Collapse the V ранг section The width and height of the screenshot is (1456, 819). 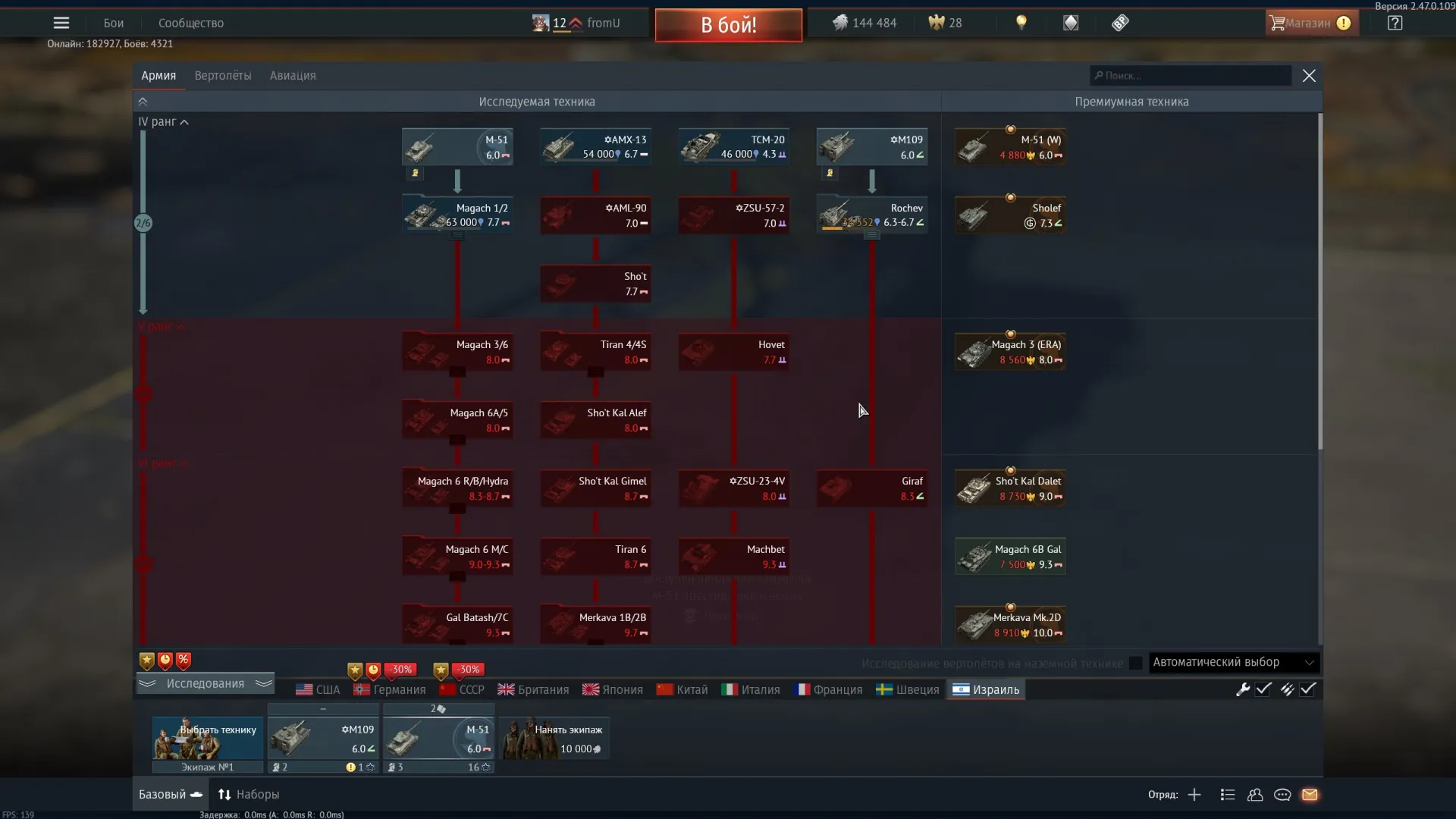tap(162, 326)
